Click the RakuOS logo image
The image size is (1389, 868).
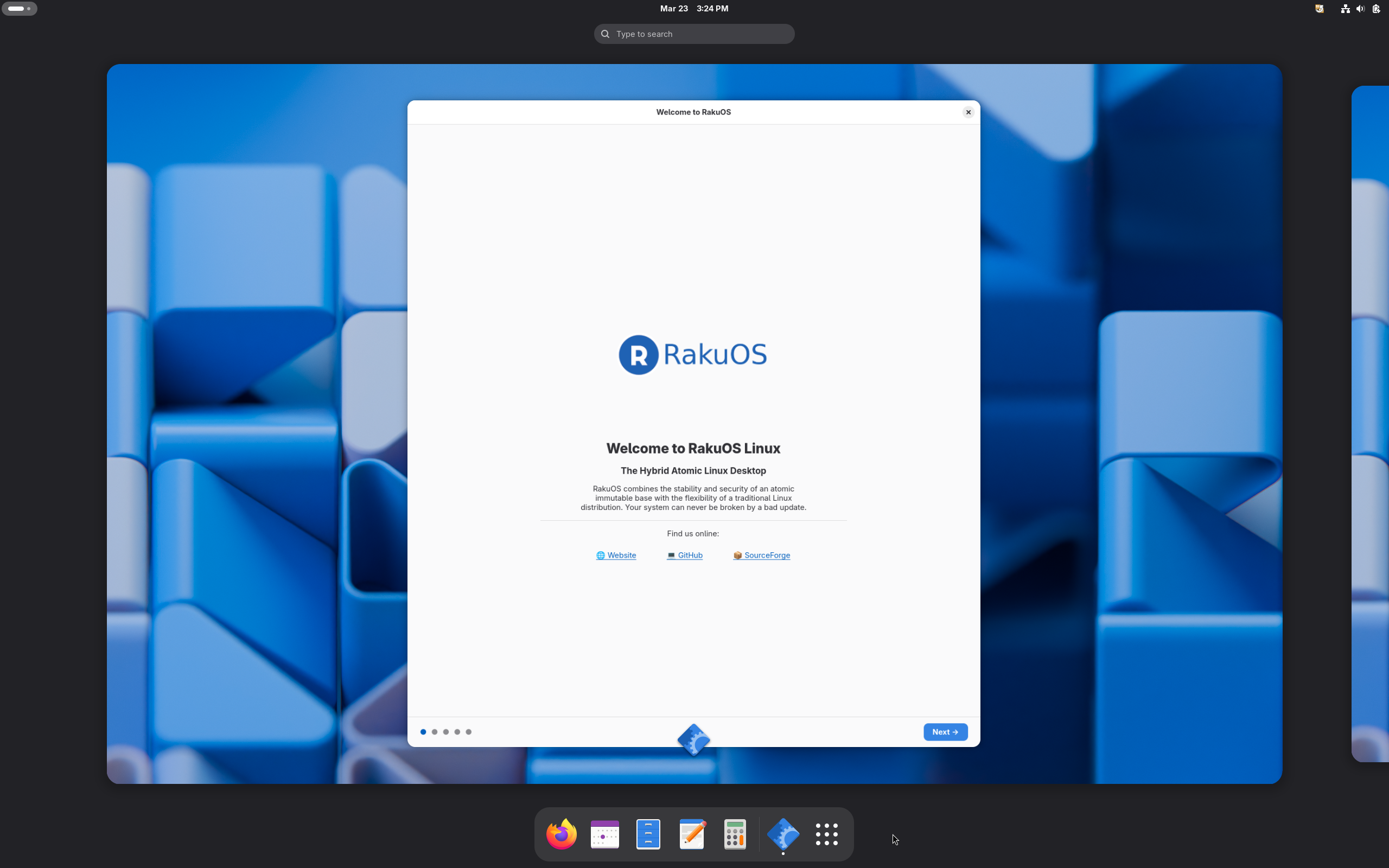[x=693, y=354]
